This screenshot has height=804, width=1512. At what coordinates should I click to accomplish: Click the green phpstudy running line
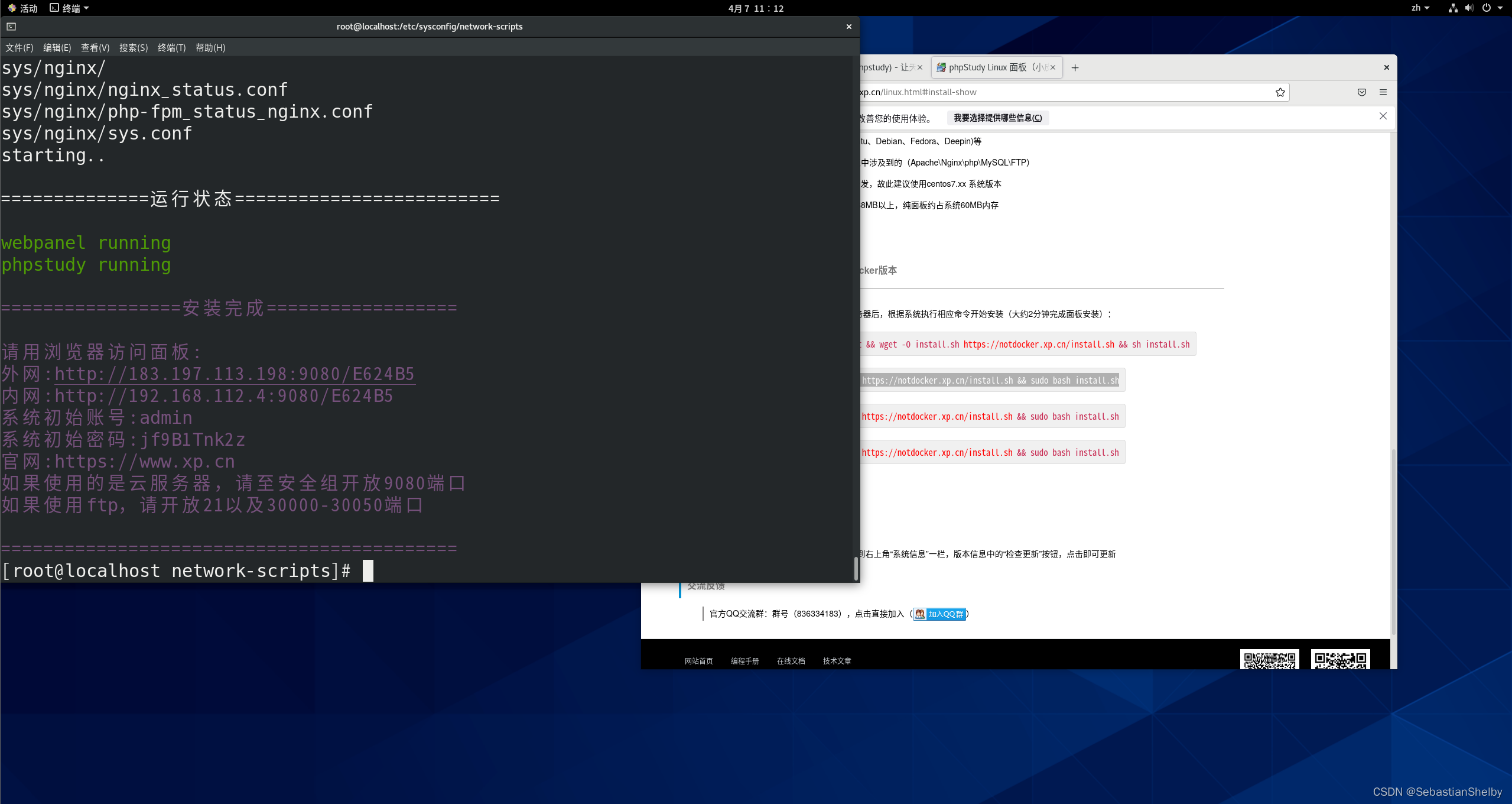click(x=86, y=265)
